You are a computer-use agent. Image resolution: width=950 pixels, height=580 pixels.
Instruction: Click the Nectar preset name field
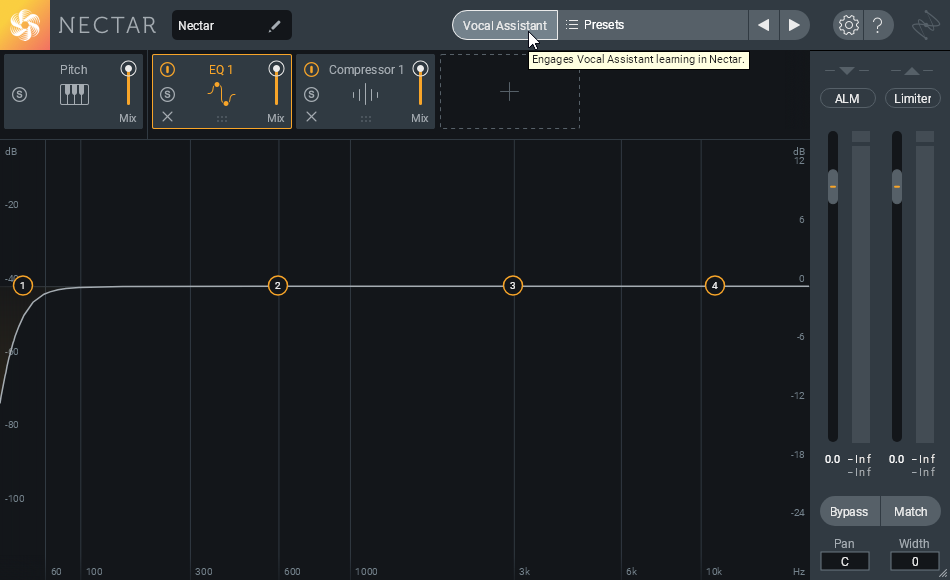[231, 25]
